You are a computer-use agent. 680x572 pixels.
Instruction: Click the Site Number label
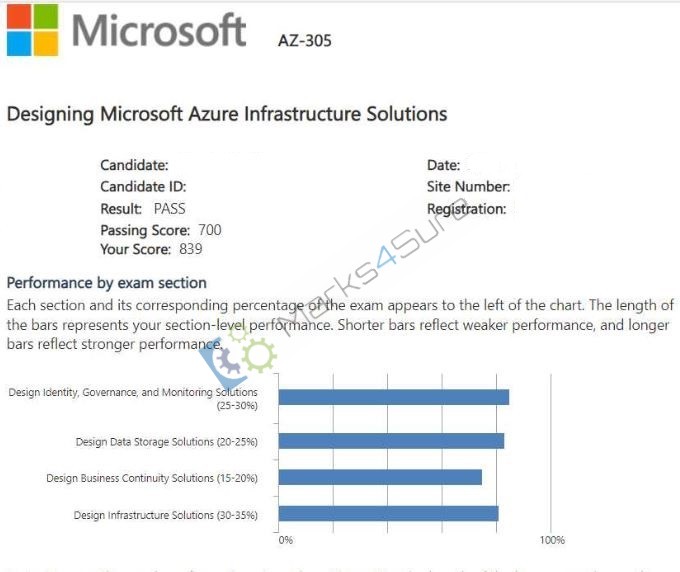coord(468,187)
